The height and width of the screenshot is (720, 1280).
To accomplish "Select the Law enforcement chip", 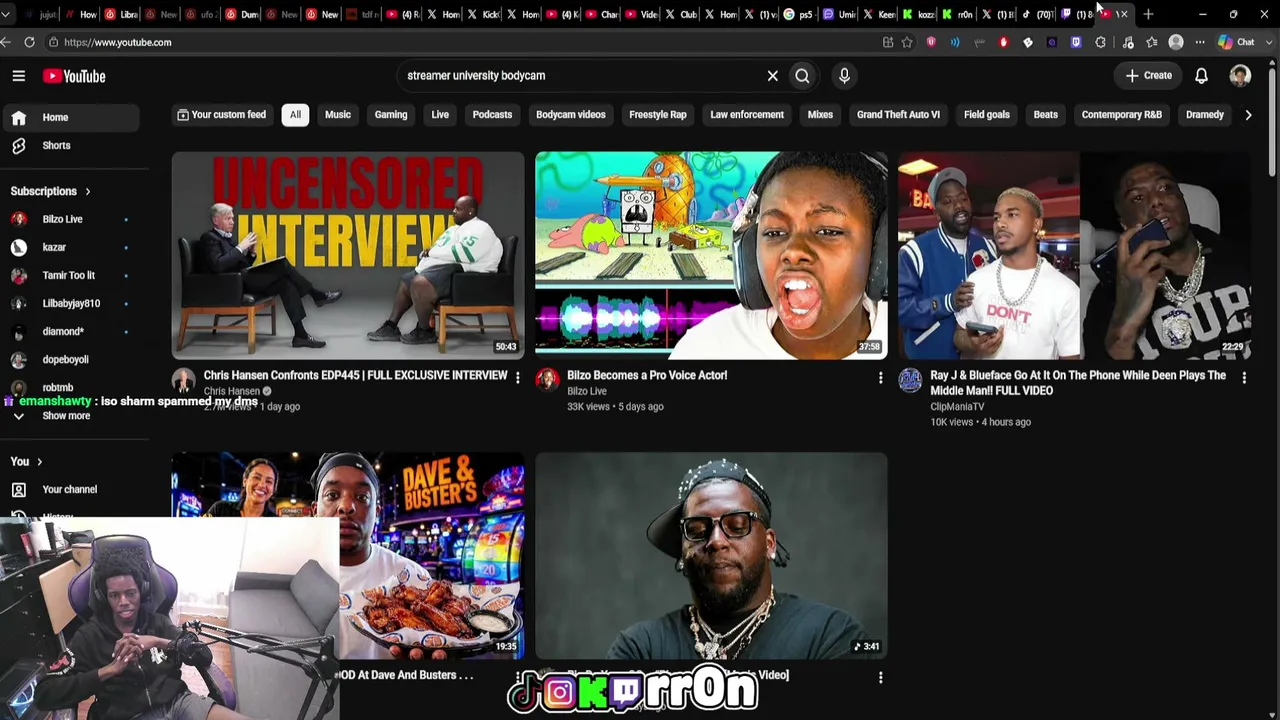I will click(x=747, y=115).
